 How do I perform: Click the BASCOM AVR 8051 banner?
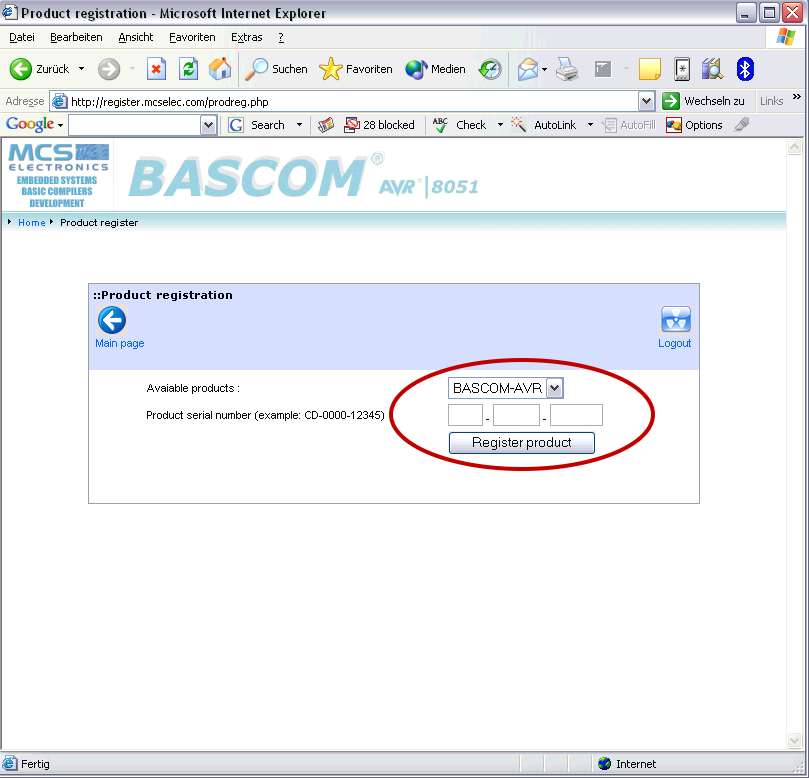303,176
